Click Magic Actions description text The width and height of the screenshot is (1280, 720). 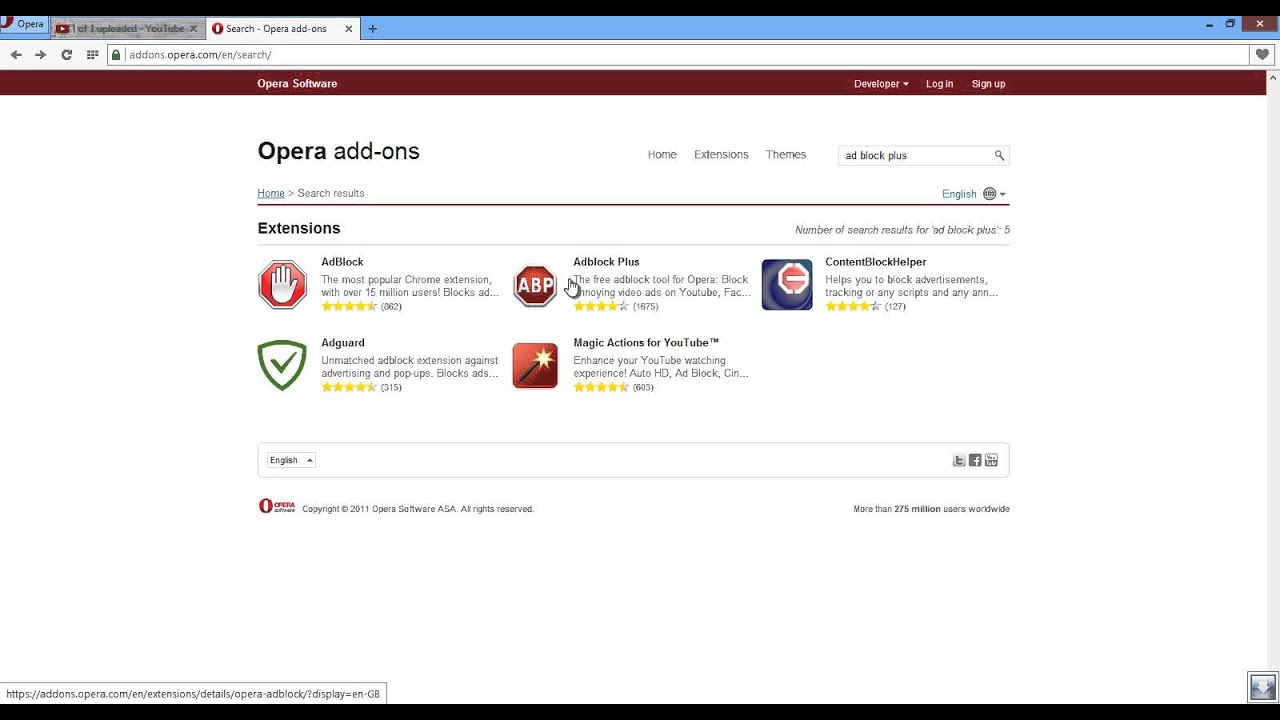661,367
